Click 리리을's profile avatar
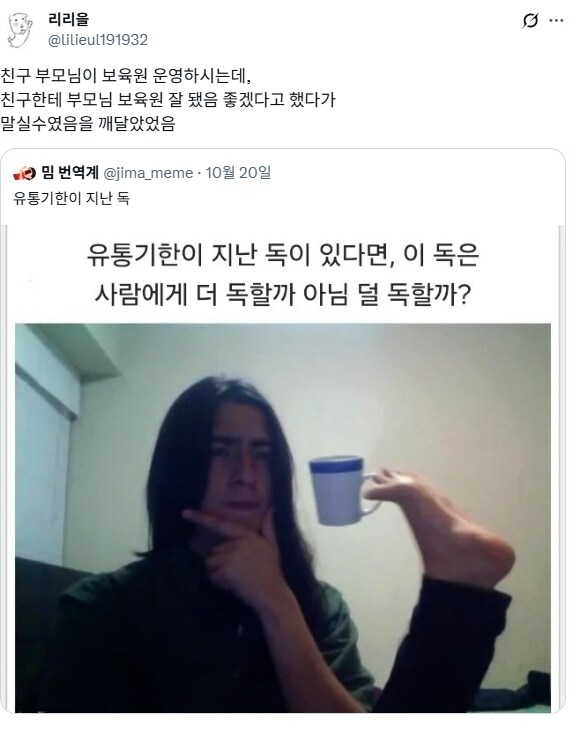The image size is (578, 730). click(20, 30)
